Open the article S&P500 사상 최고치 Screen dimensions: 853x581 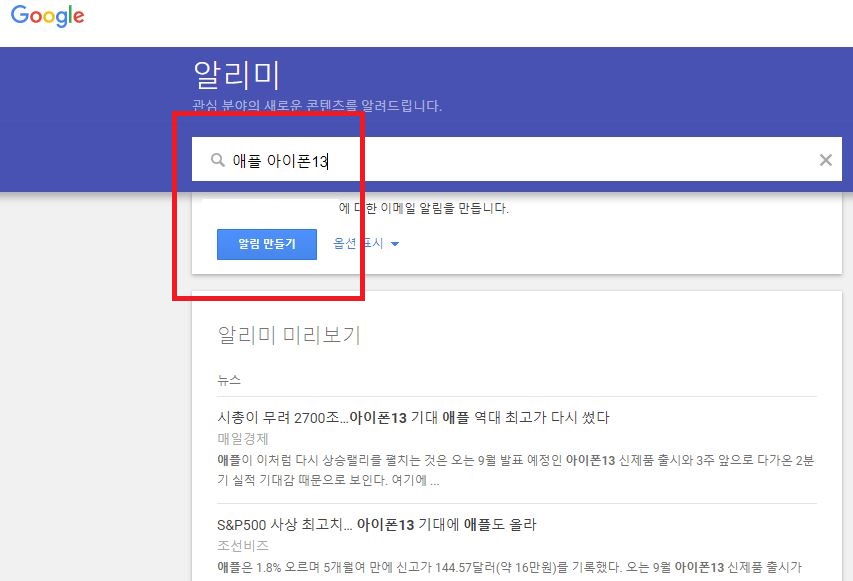(x=376, y=524)
